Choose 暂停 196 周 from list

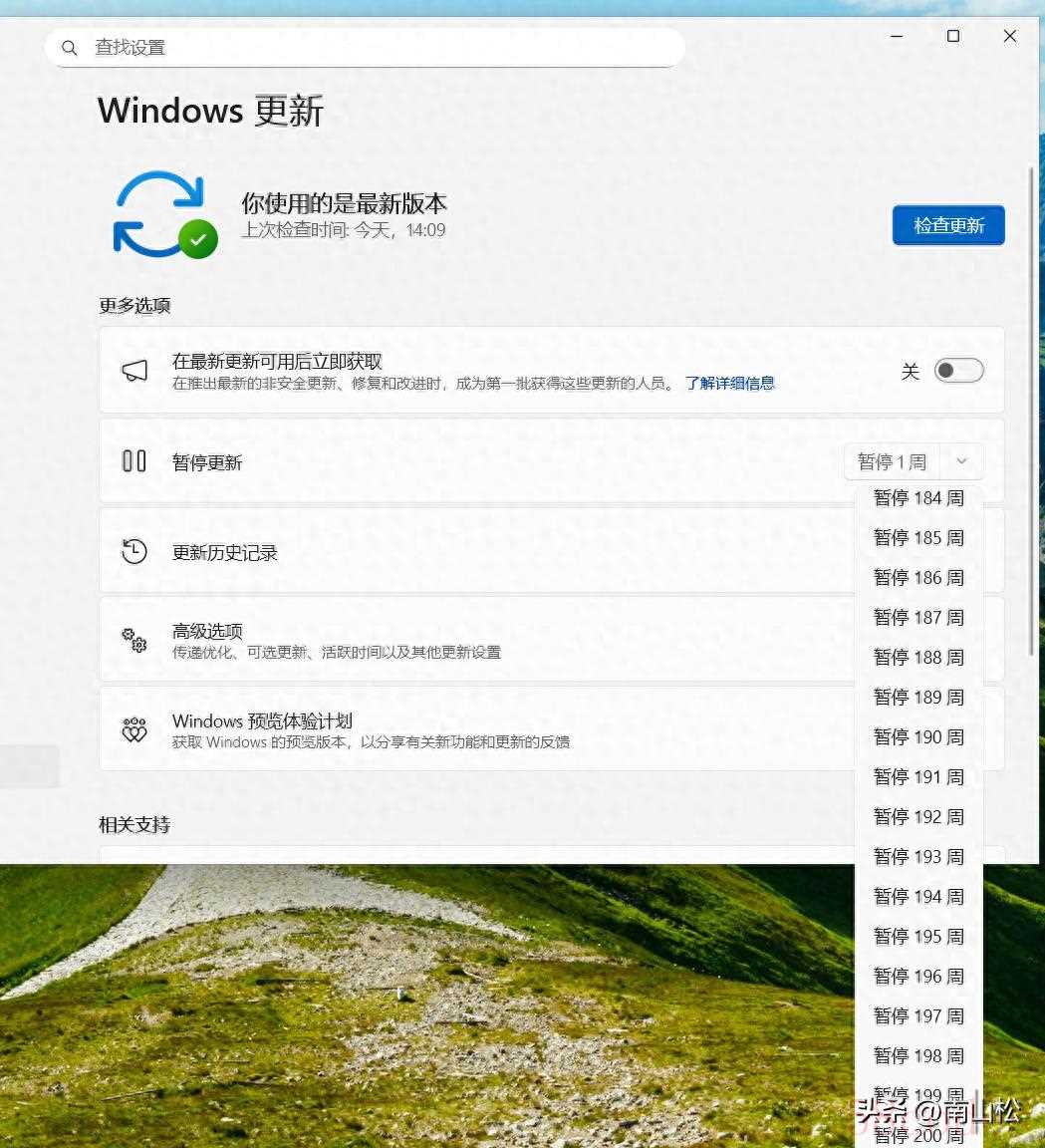pyautogui.click(x=918, y=976)
